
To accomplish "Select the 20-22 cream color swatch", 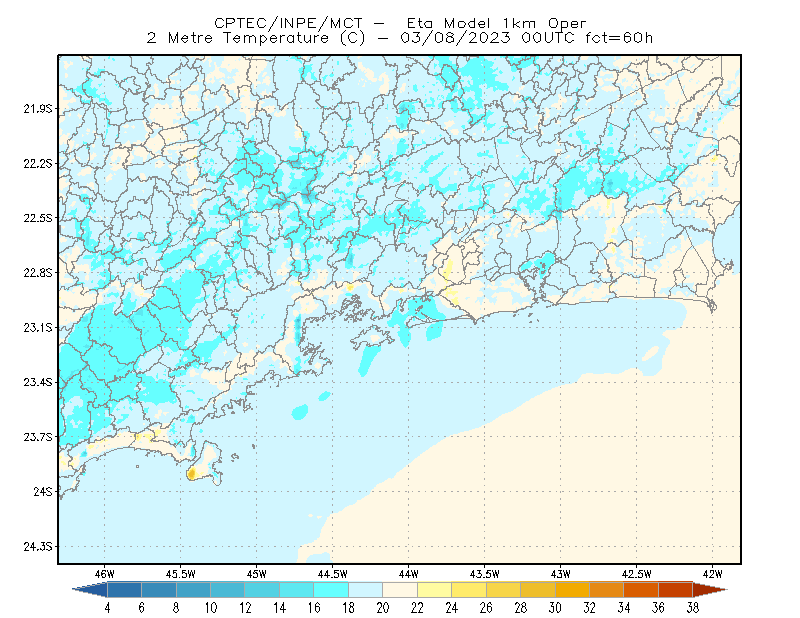I will pyautogui.click(x=400, y=590).
